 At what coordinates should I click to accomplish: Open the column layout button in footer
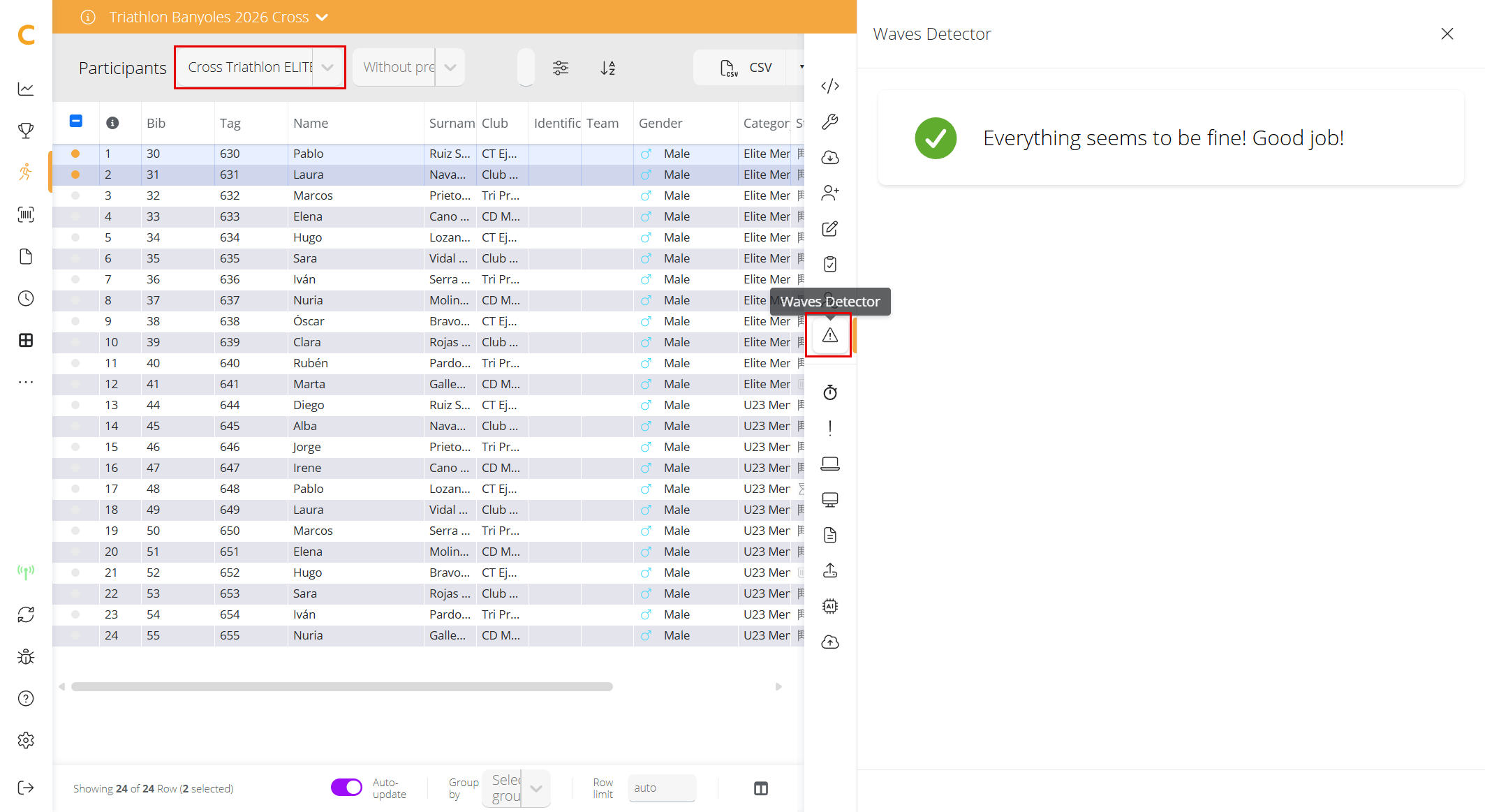[761, 788]
